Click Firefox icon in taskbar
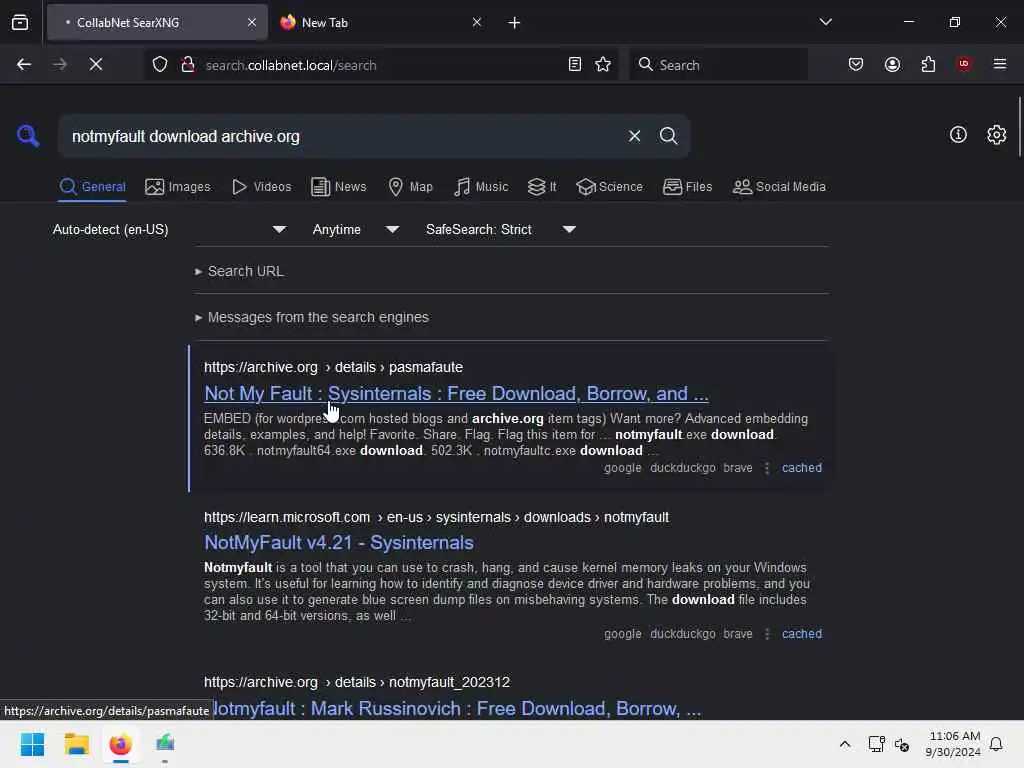Image resolution: width=1024 pixels, height=768 pixels. 120,744
